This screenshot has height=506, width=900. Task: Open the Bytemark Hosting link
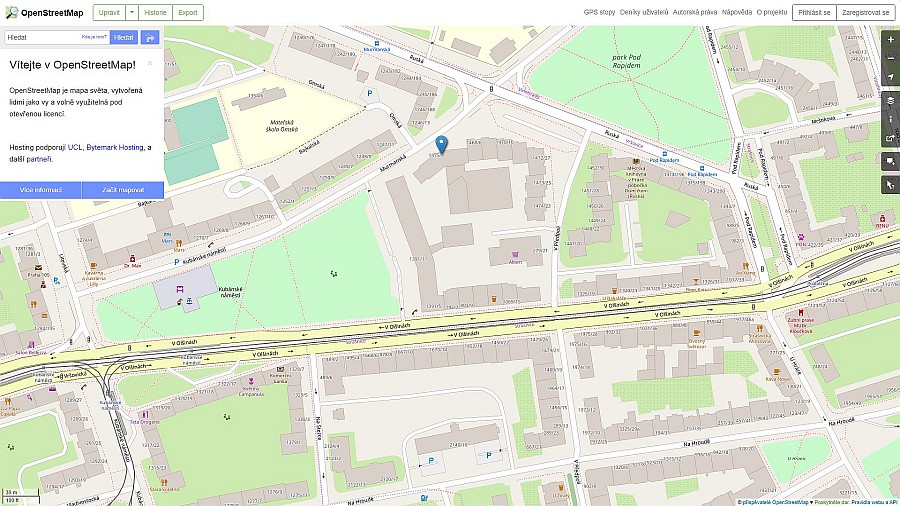(115, 147)
